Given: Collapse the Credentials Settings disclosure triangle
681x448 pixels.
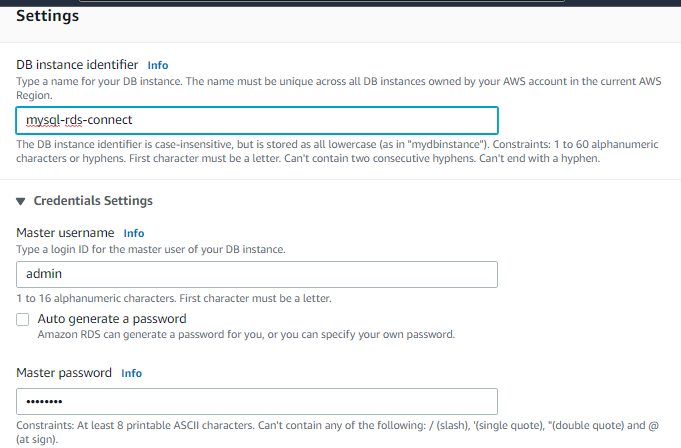Looking at the screenshot, I should tap(20, 201).
